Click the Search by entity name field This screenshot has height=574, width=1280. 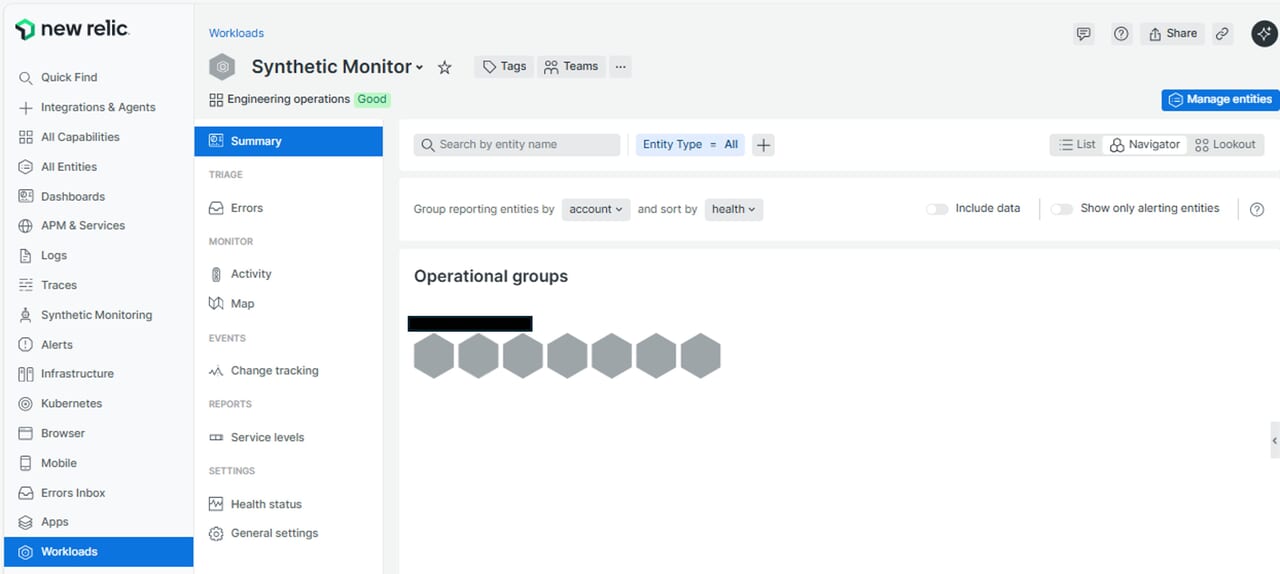pos(517,145)
